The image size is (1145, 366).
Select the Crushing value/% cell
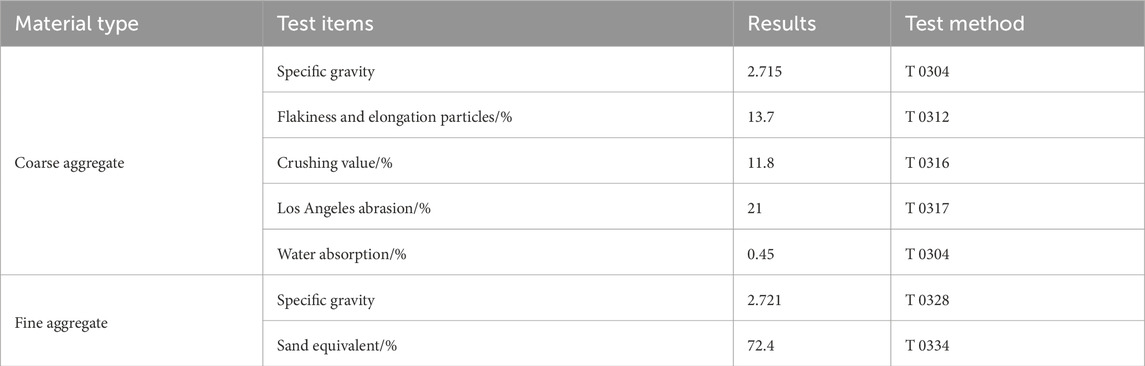tap(498, 162)
